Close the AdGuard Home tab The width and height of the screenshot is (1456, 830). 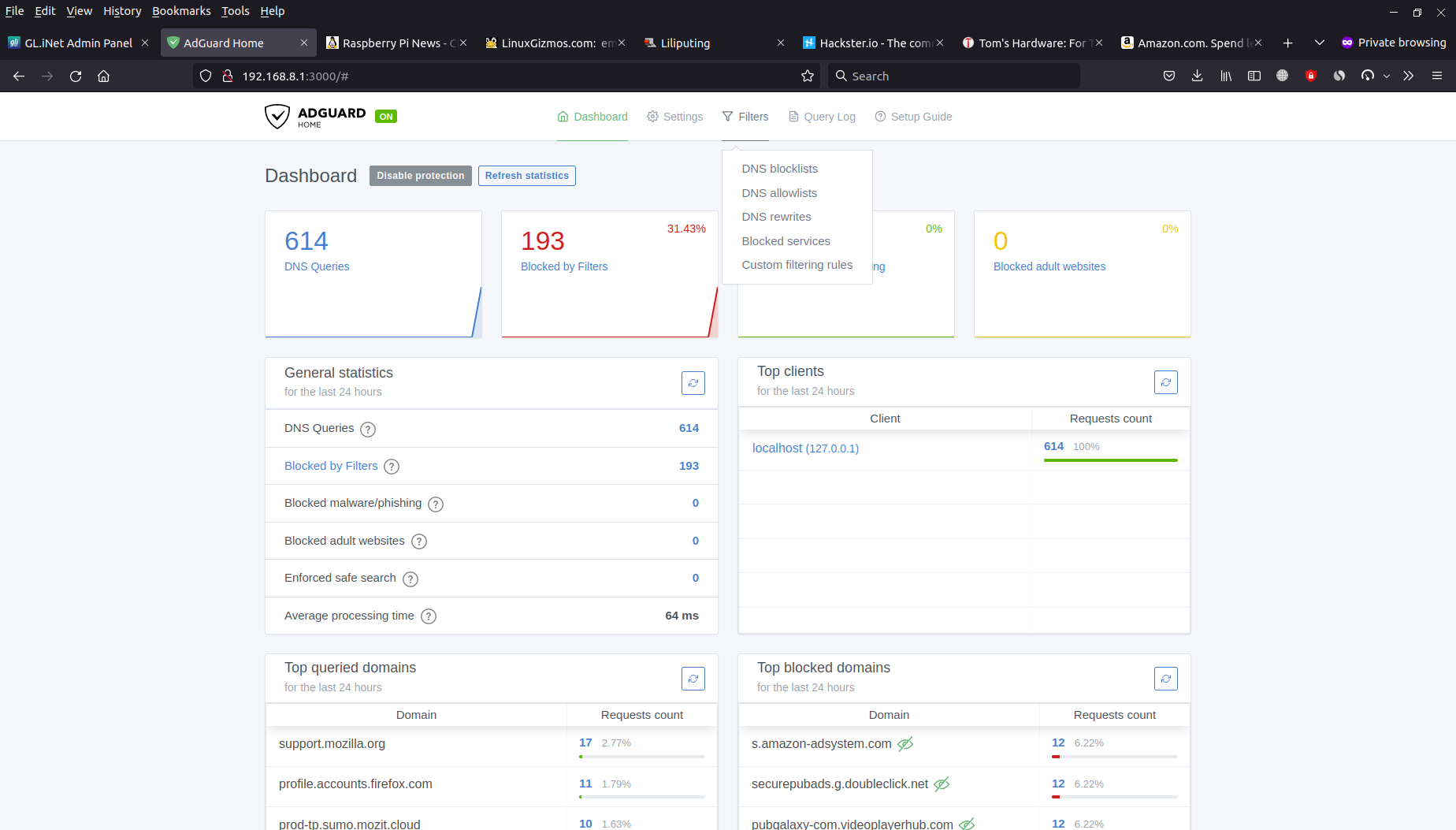click(x=304, y=43)
